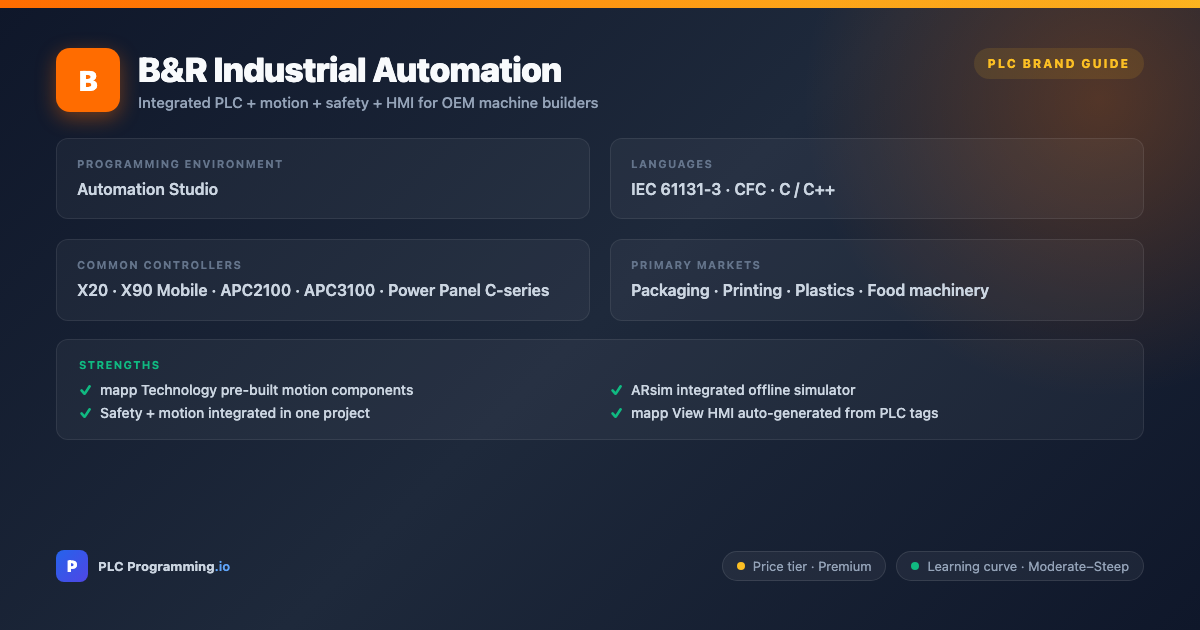Click the yellow dot in Price tier pill
Screen dimensions: 1200x630
(741, 566)
